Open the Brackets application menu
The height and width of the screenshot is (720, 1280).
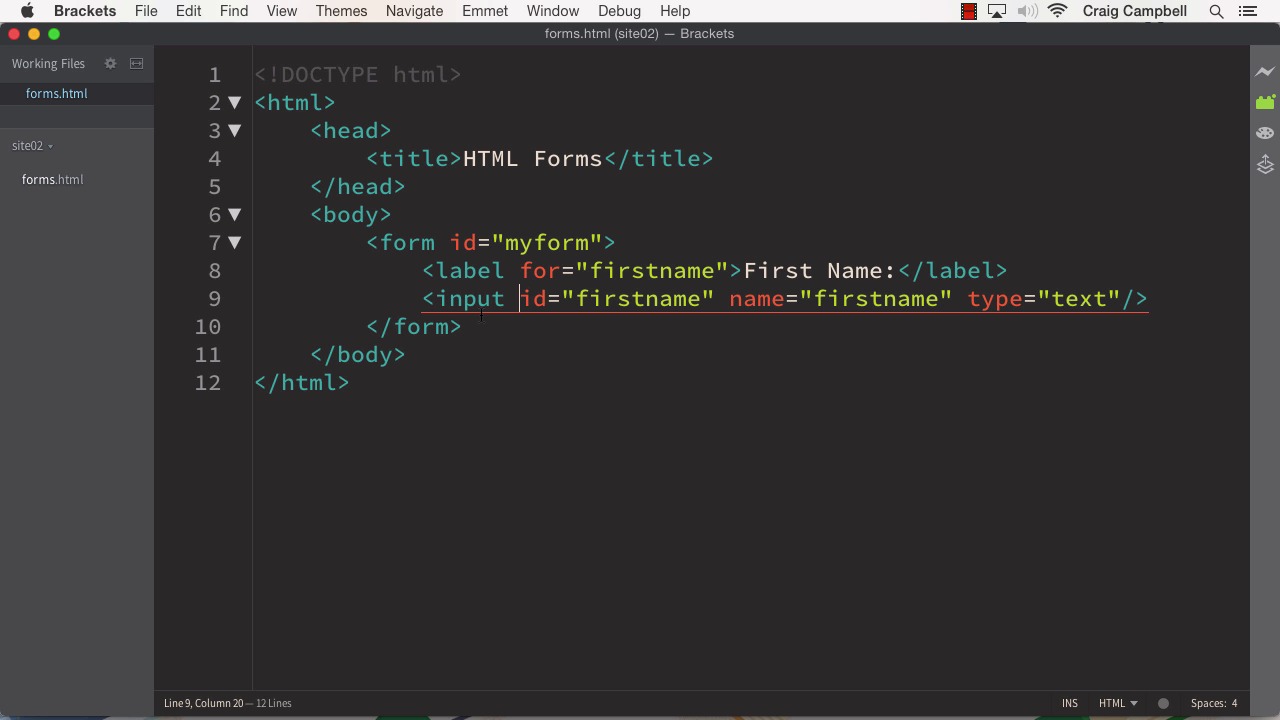coord(85,11)
